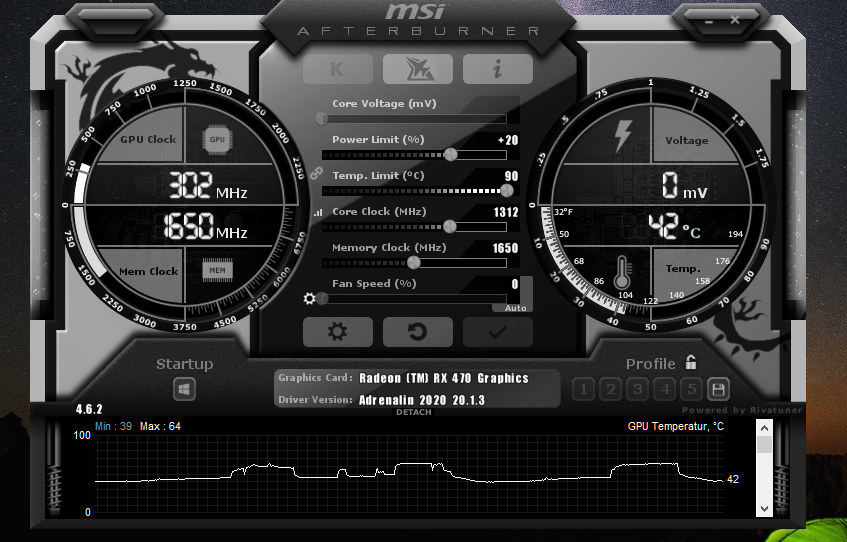Open the core clock curve editor bars icon
Viewport: 847px width, 542px height.
coord(318,213)
